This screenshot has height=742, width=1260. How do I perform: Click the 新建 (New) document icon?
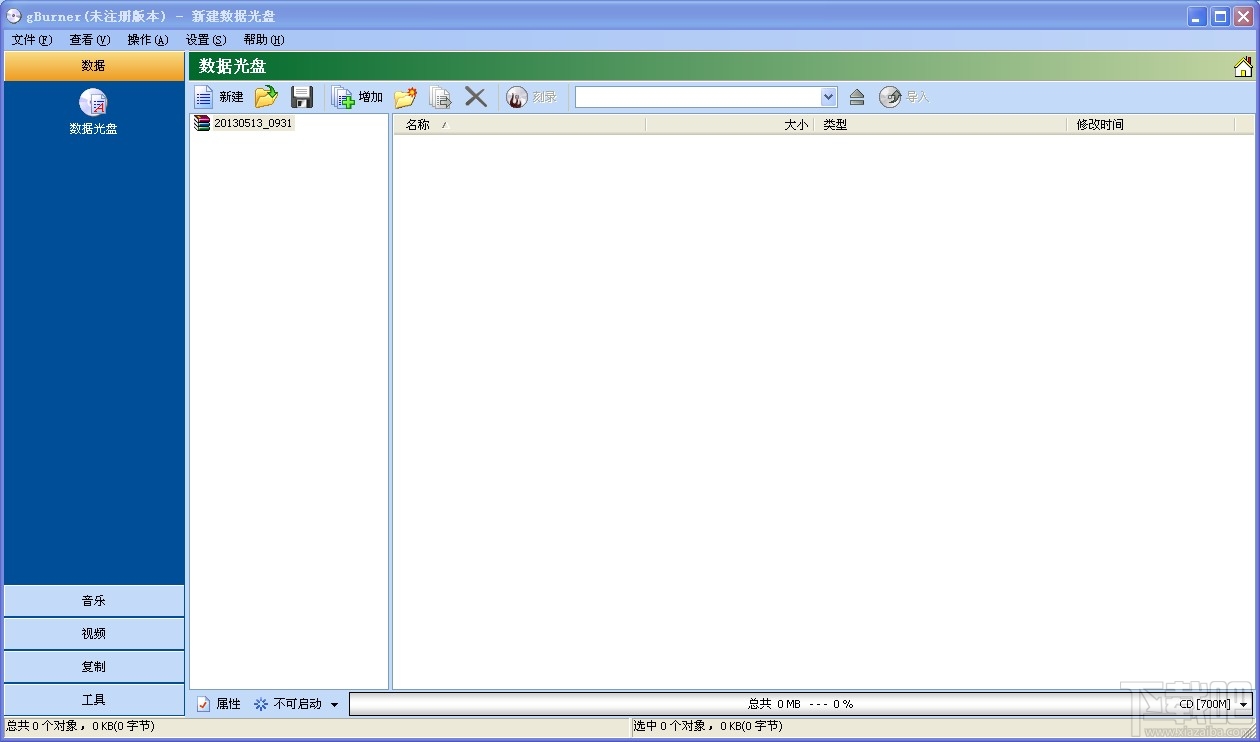point(204,97)
